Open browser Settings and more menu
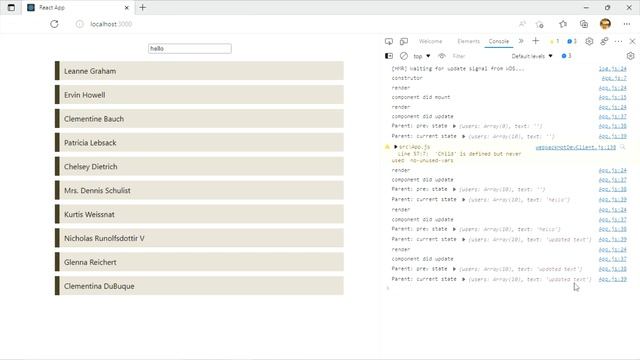This screenshot has width=640, height=360. (x=627, y=24)
